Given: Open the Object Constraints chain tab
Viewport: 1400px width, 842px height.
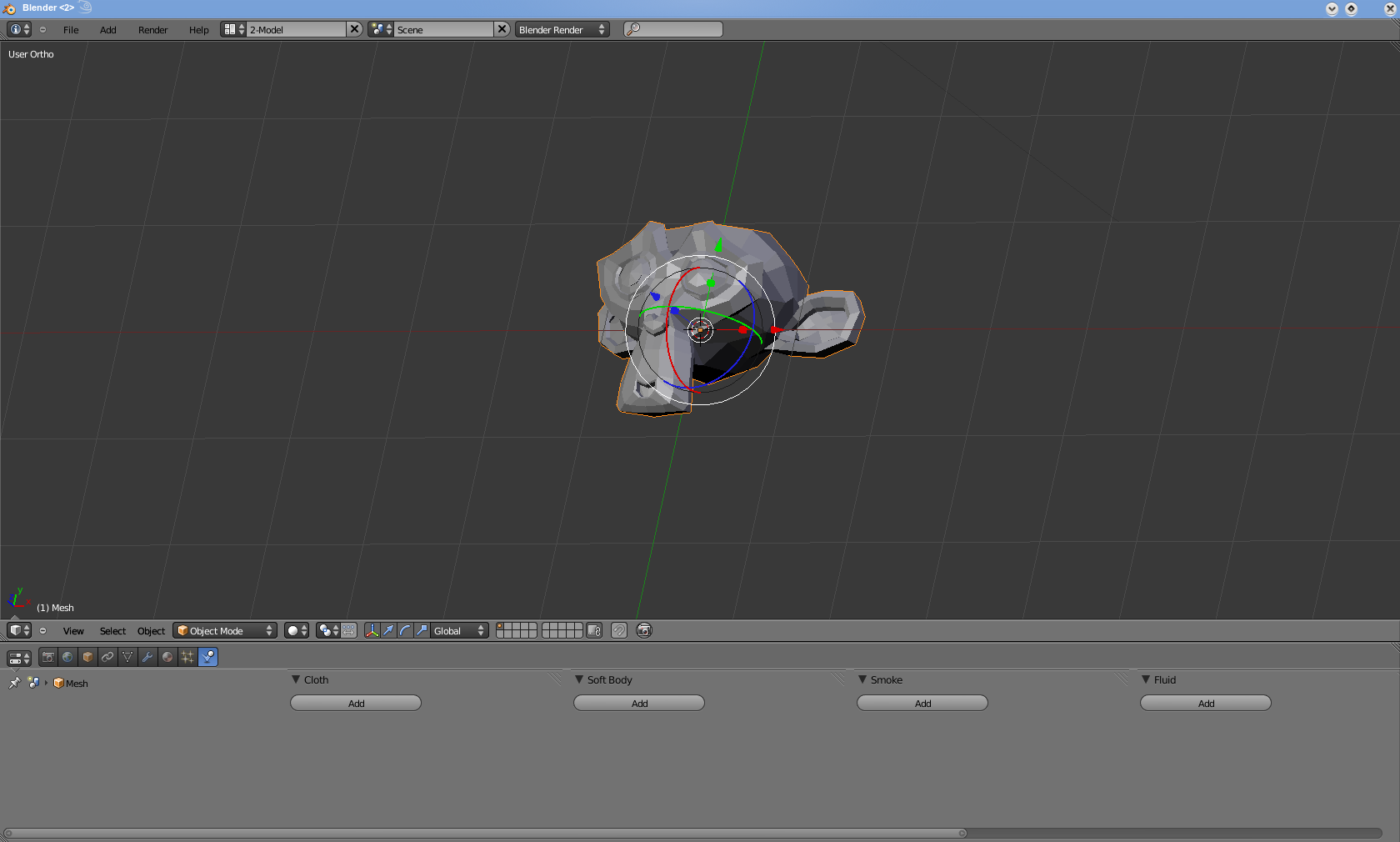Looking at the screenshot, I should pyautogui.click(x=107, y=657).
